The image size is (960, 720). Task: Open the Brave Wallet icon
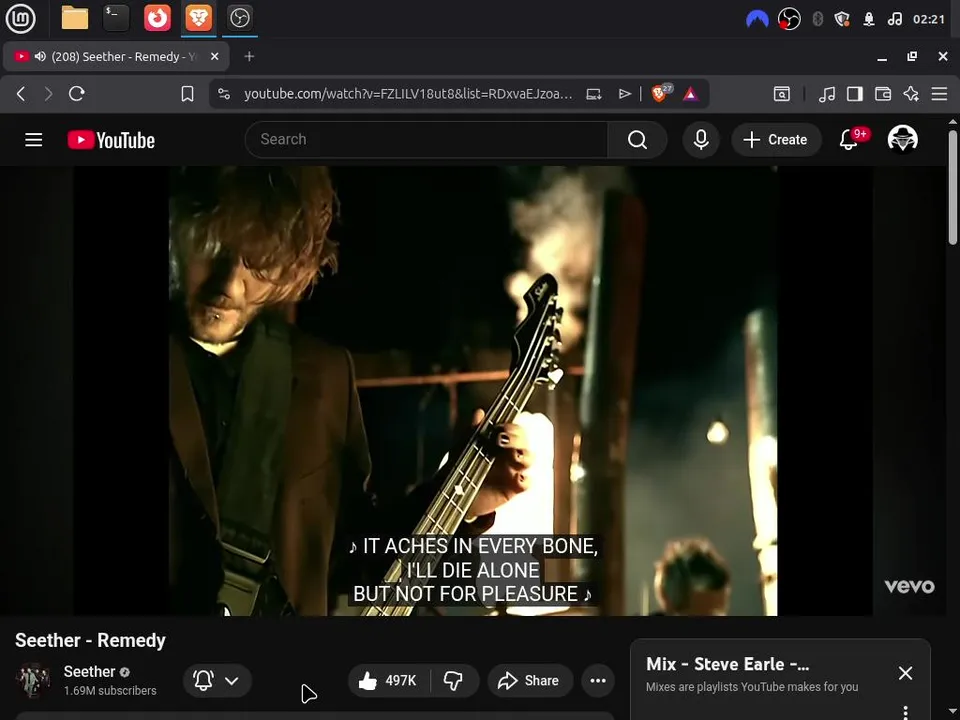pyautogui.click(x=883, y=94)
